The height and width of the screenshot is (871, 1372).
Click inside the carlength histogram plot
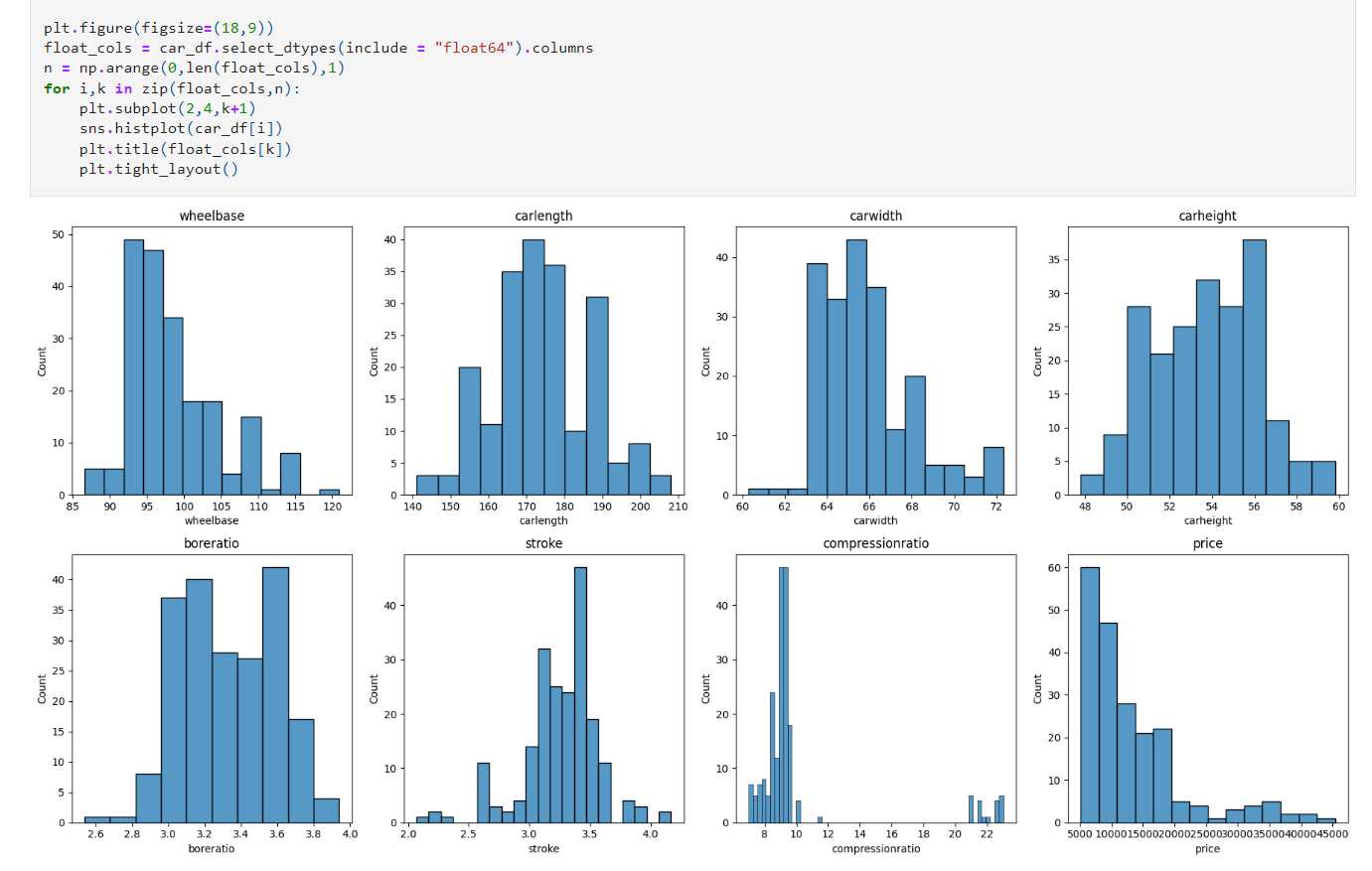[x=543, y=361]
